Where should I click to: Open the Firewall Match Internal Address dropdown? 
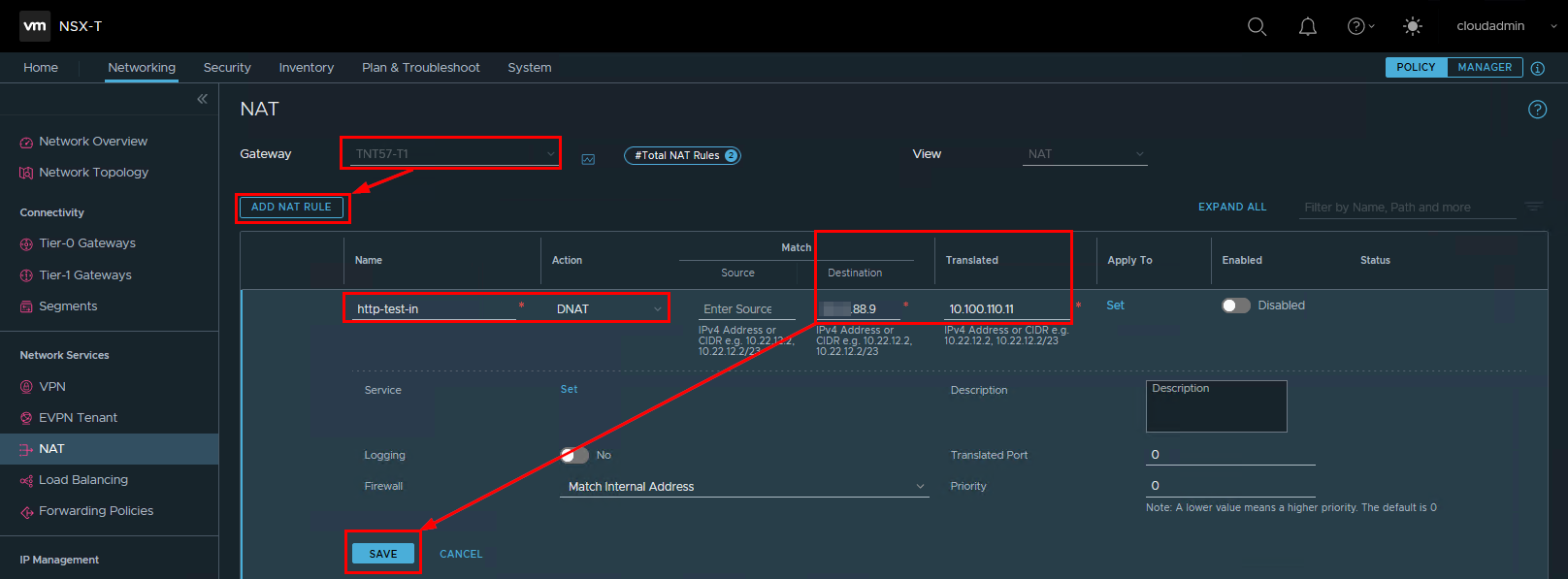(744, 486)
